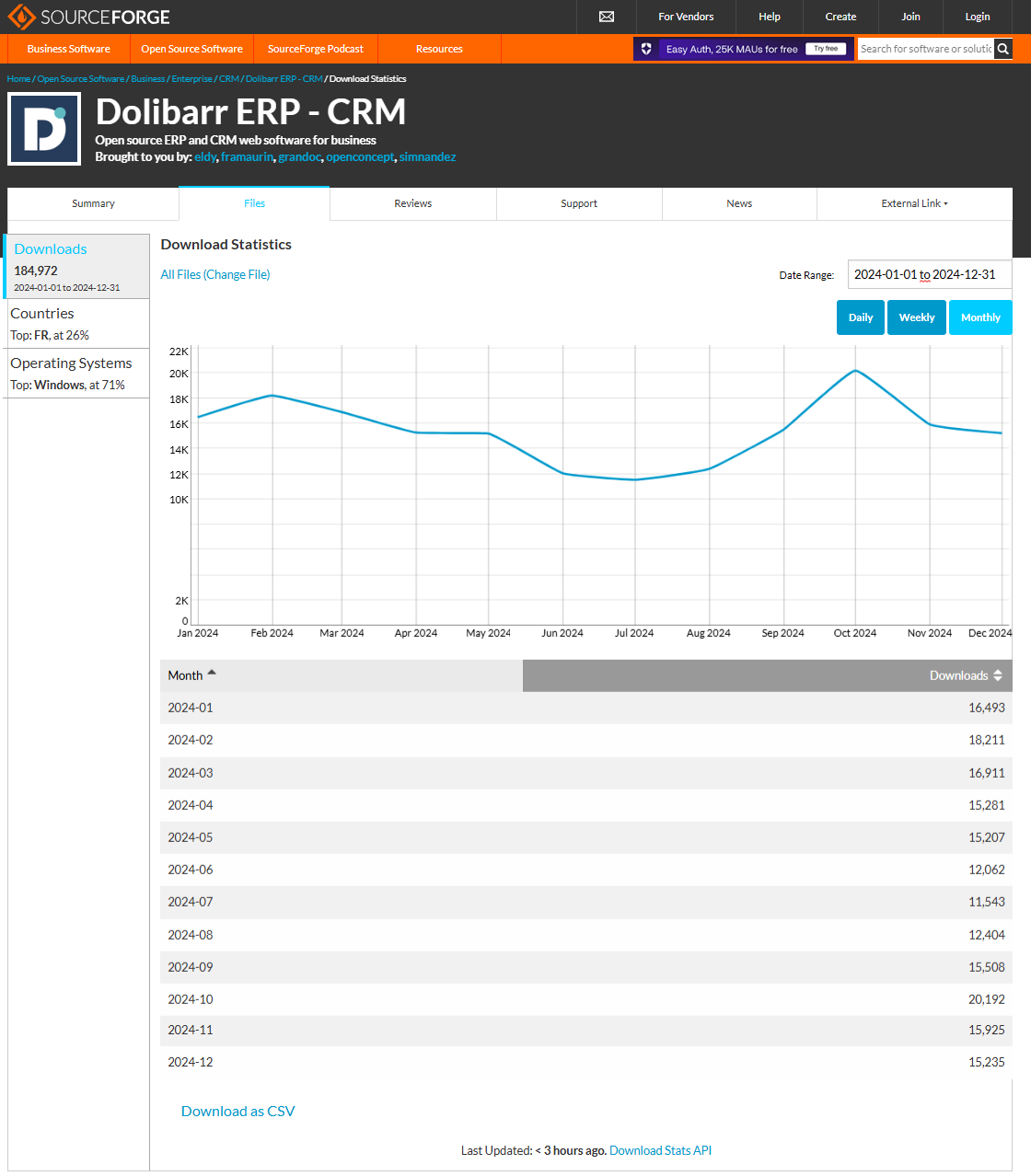Click the shield icon in ad banner
The image size is (1031, 1176).
(x=646, y=49)
